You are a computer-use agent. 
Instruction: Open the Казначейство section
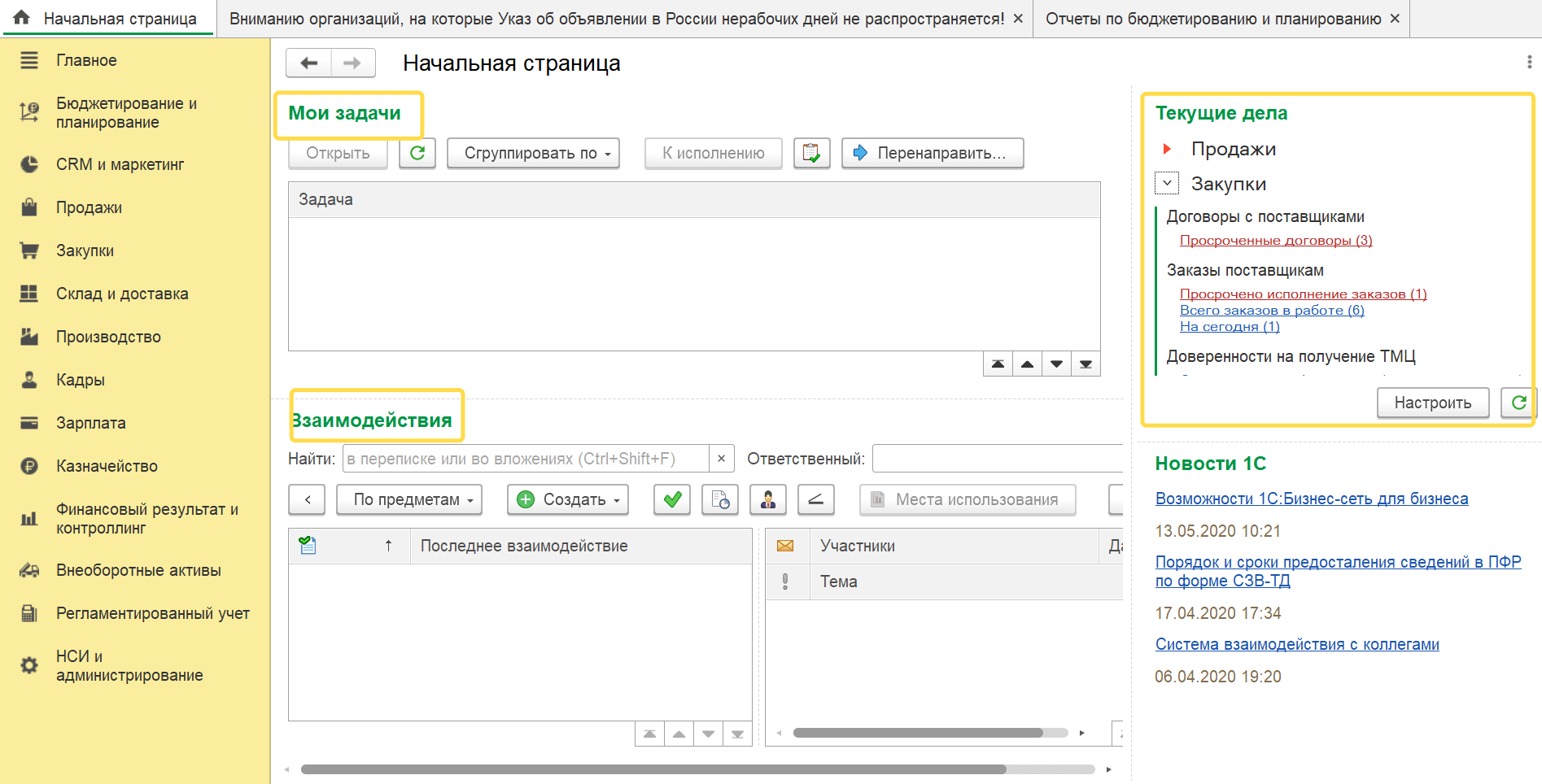coord(107,466)
